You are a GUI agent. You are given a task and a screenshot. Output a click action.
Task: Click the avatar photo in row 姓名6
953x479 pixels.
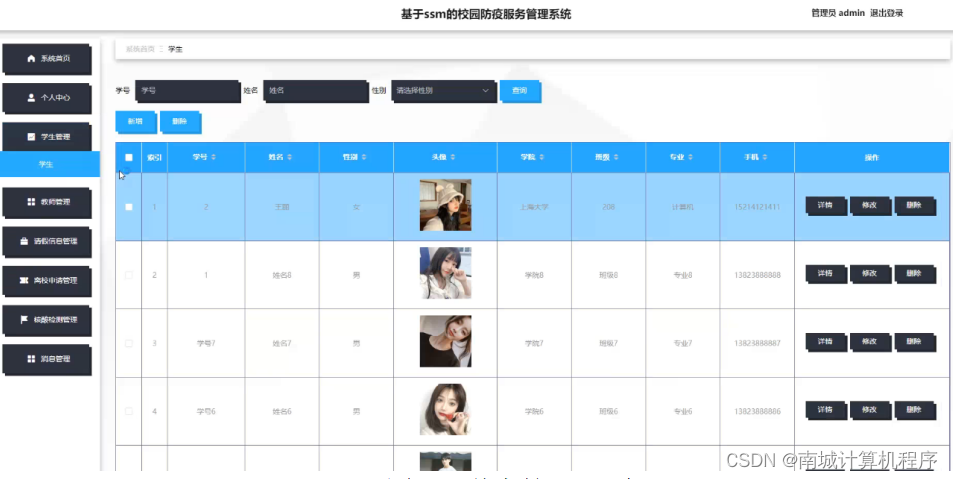point(446,410)
